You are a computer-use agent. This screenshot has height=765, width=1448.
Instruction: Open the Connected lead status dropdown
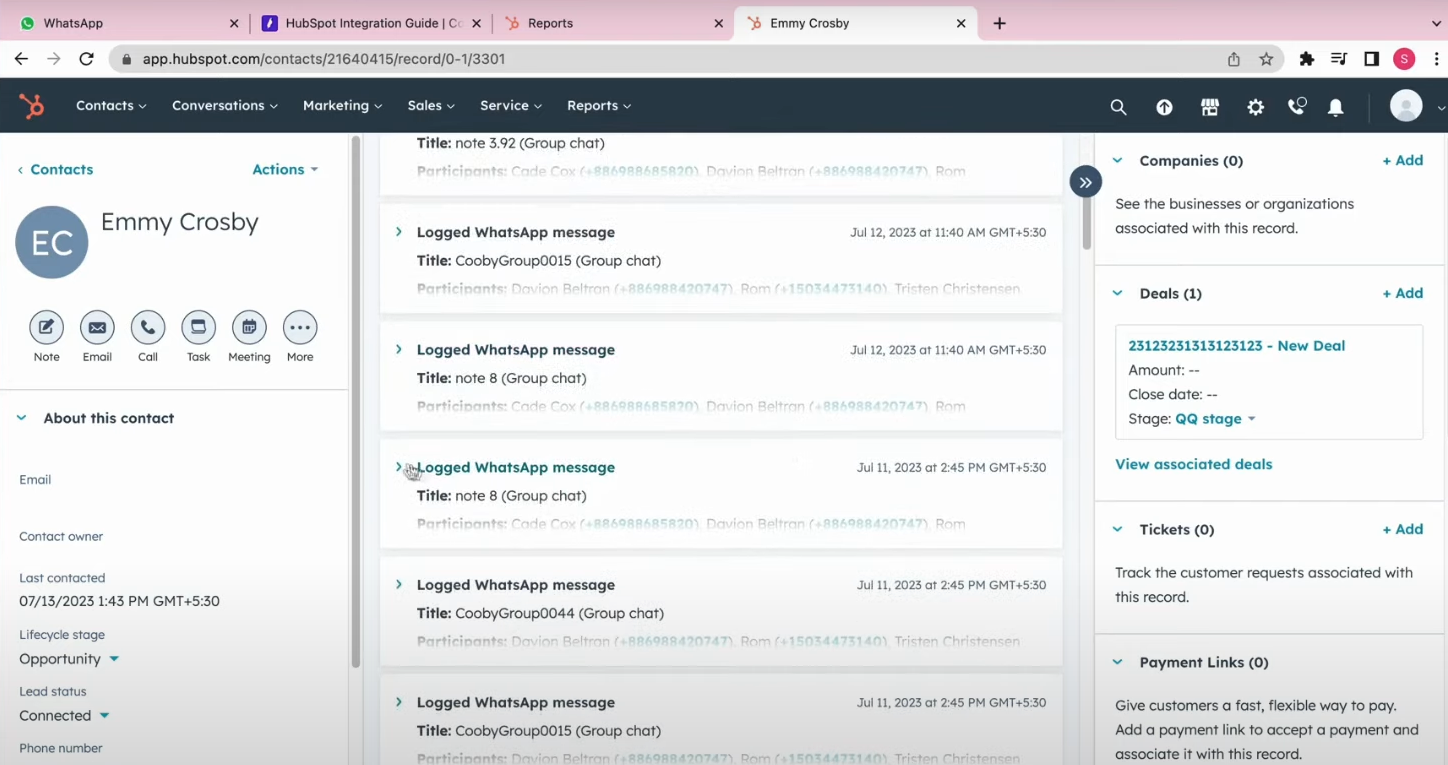pyautogui.click(x=62, y=715)
